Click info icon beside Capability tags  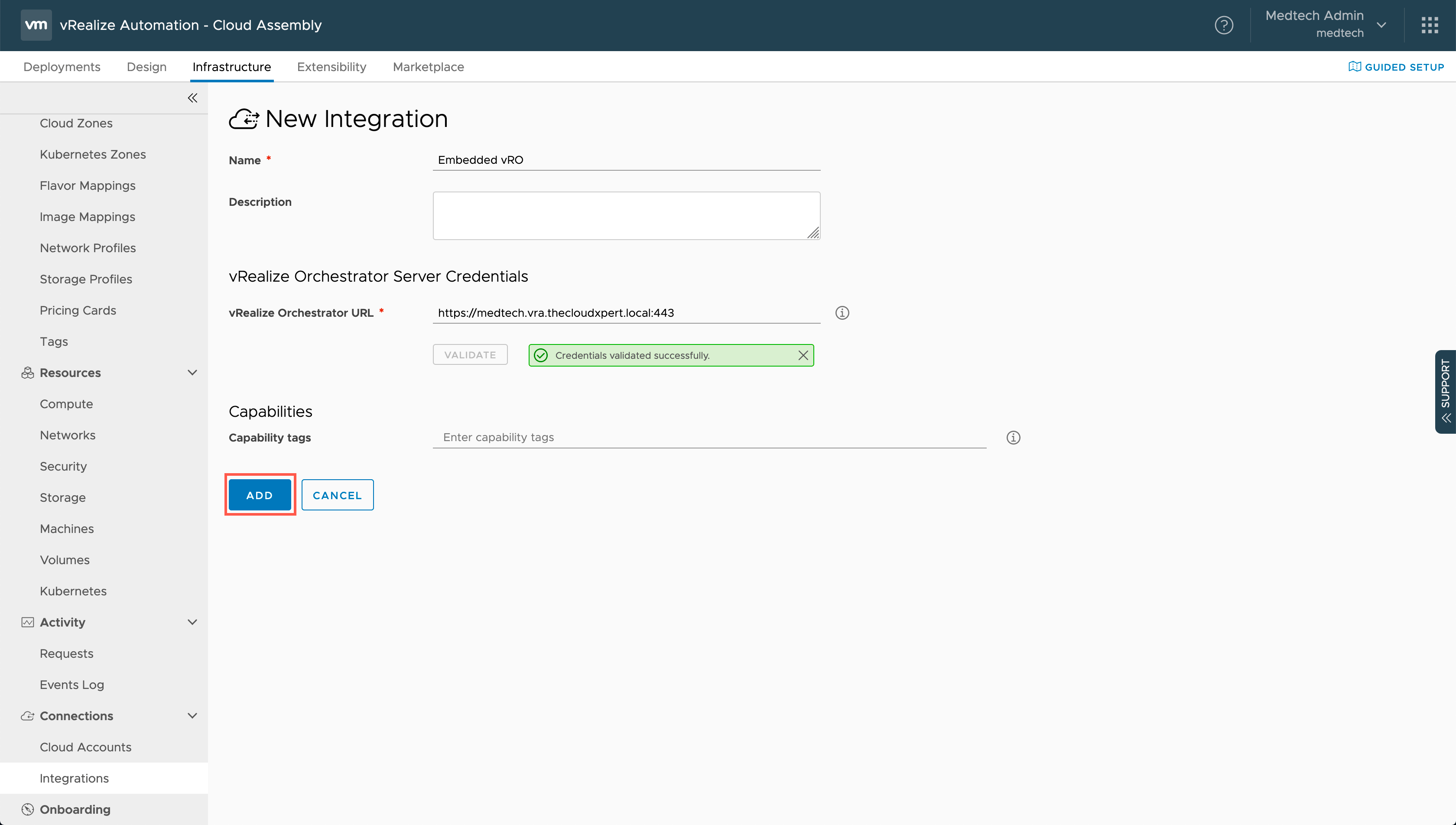pyautogui.click(x=1013, y=438)
